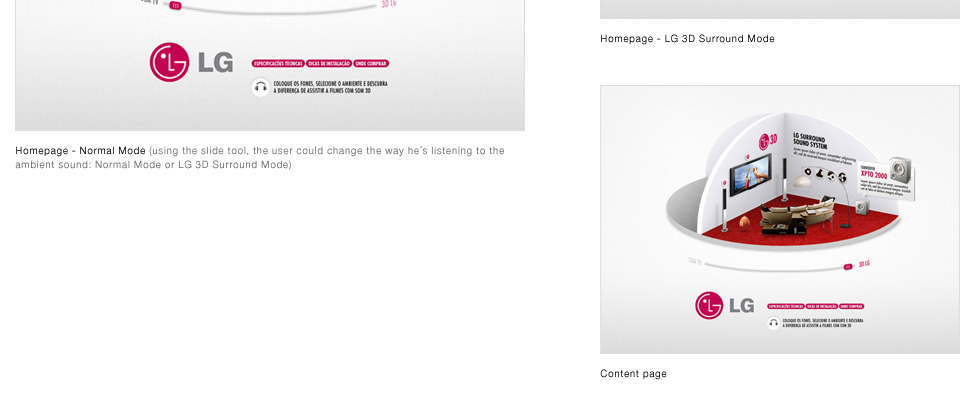The height and width of the screenshot is (404, 975).
Task: Open Especificações Técnicas in Normal Mode mockup
Action: click(278, 63)
